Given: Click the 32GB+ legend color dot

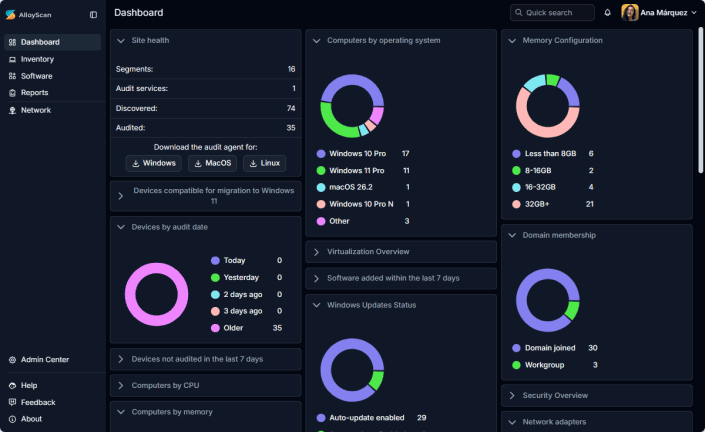Looking at the screenshot, I should tap(516, 204).
